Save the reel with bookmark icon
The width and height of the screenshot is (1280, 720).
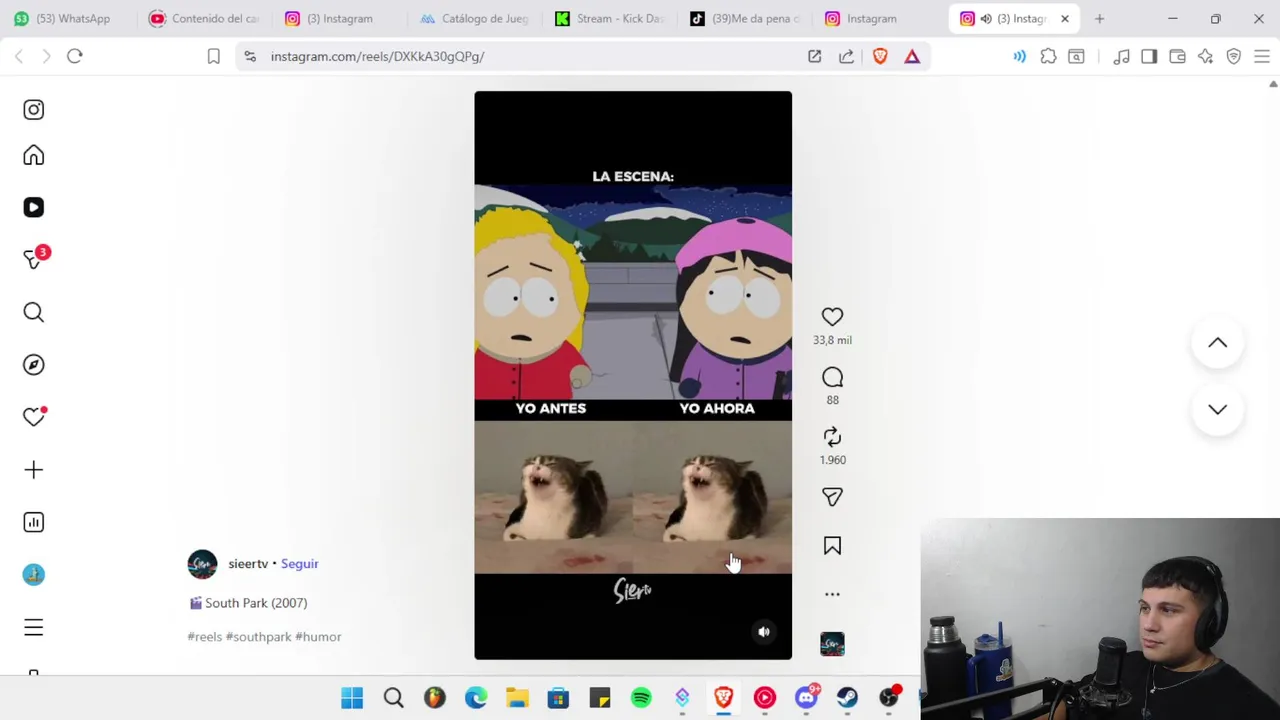pyautogui.click(x=832, y=546)
